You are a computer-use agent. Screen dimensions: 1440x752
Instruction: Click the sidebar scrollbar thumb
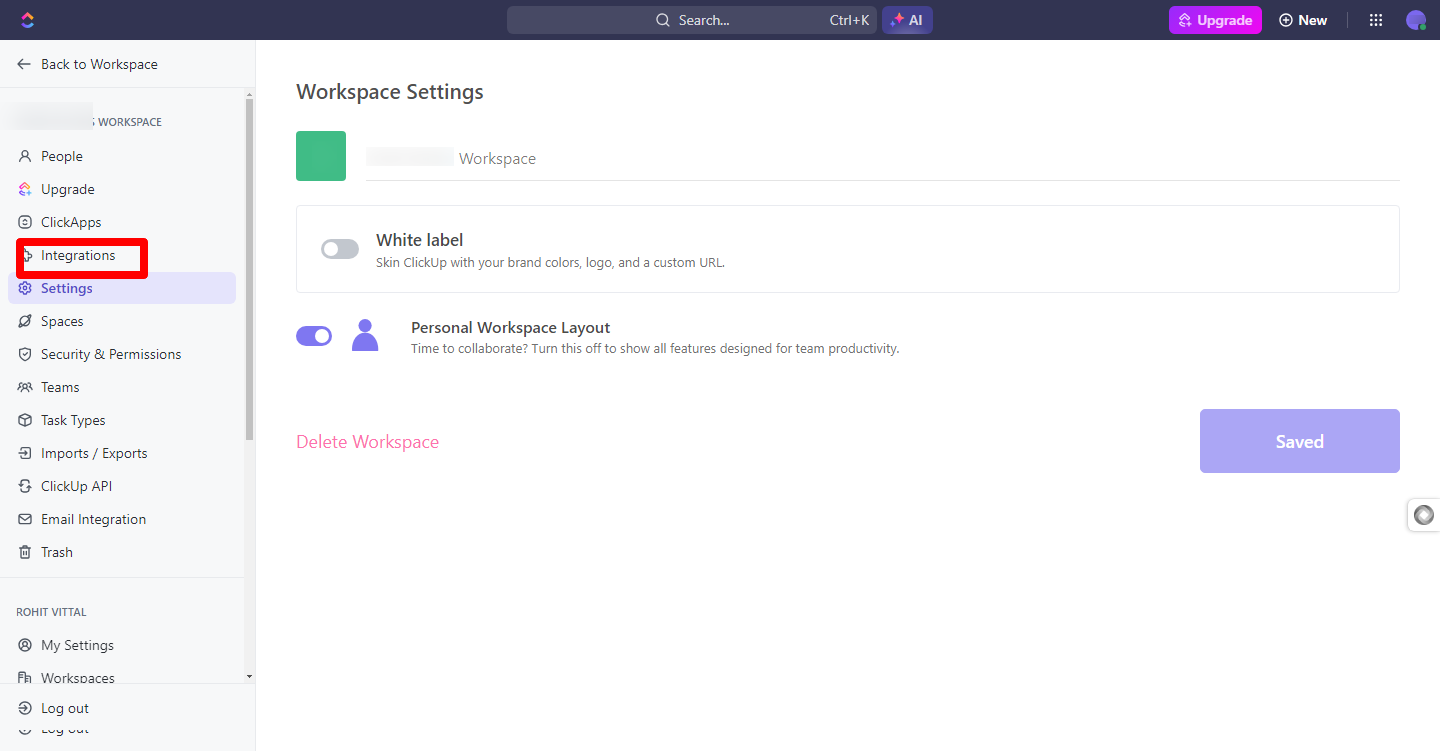pyautogui.click(x=250, y=268)
